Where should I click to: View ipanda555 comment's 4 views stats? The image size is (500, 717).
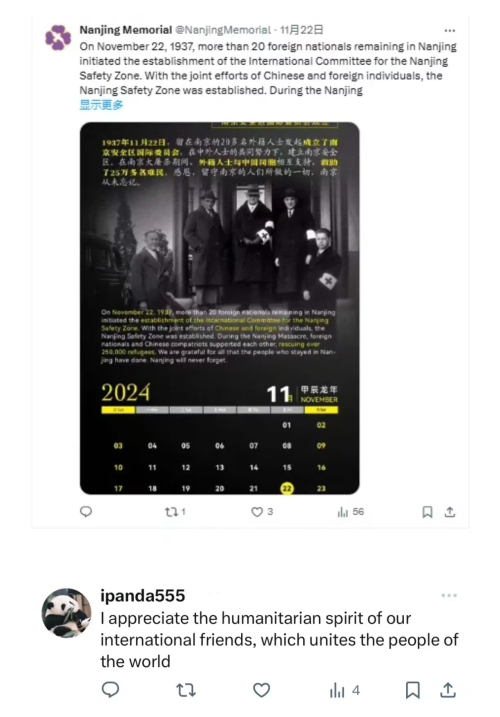[345, 690]
